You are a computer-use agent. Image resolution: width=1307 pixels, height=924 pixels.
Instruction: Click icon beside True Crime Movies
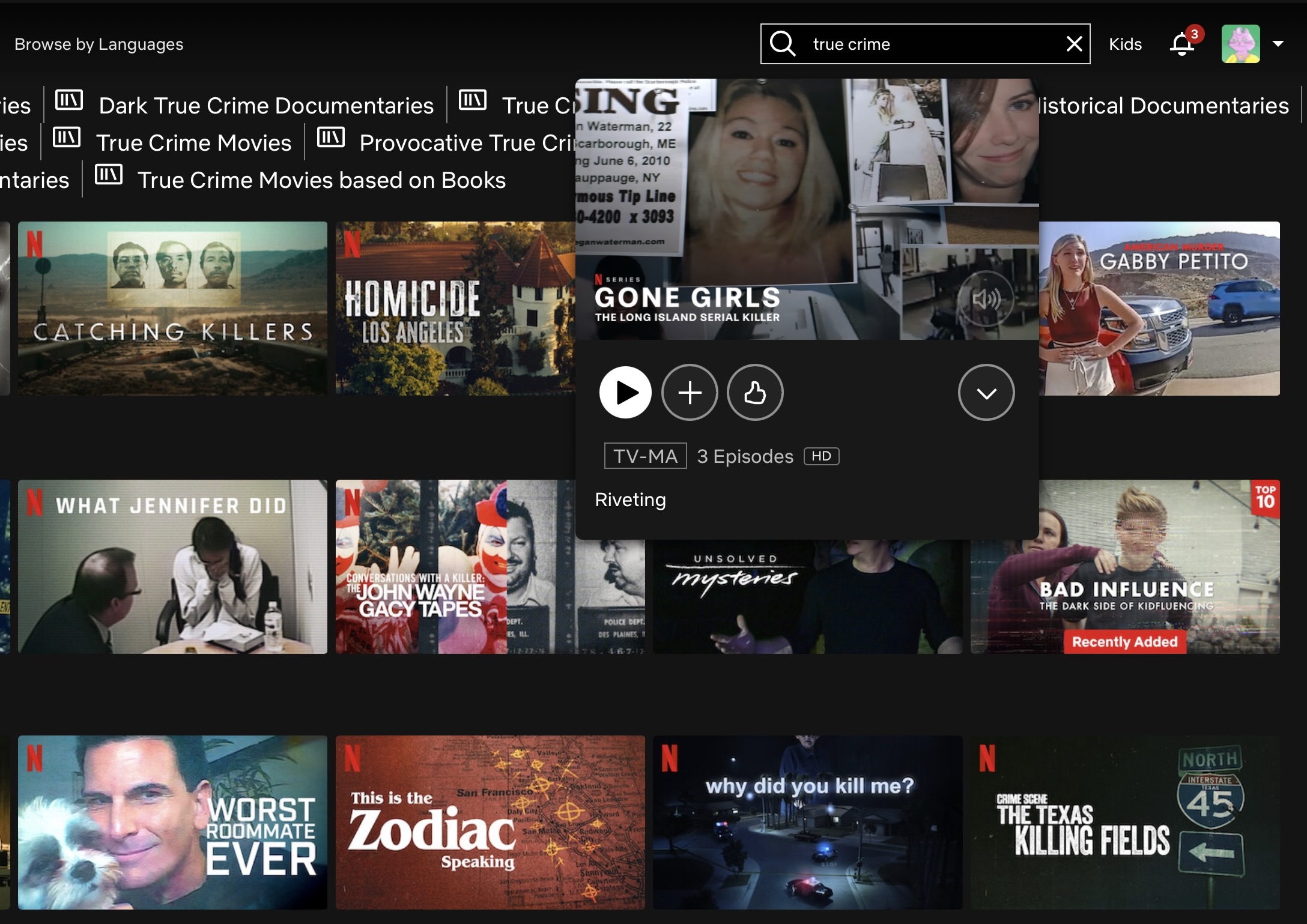point(67,137)
